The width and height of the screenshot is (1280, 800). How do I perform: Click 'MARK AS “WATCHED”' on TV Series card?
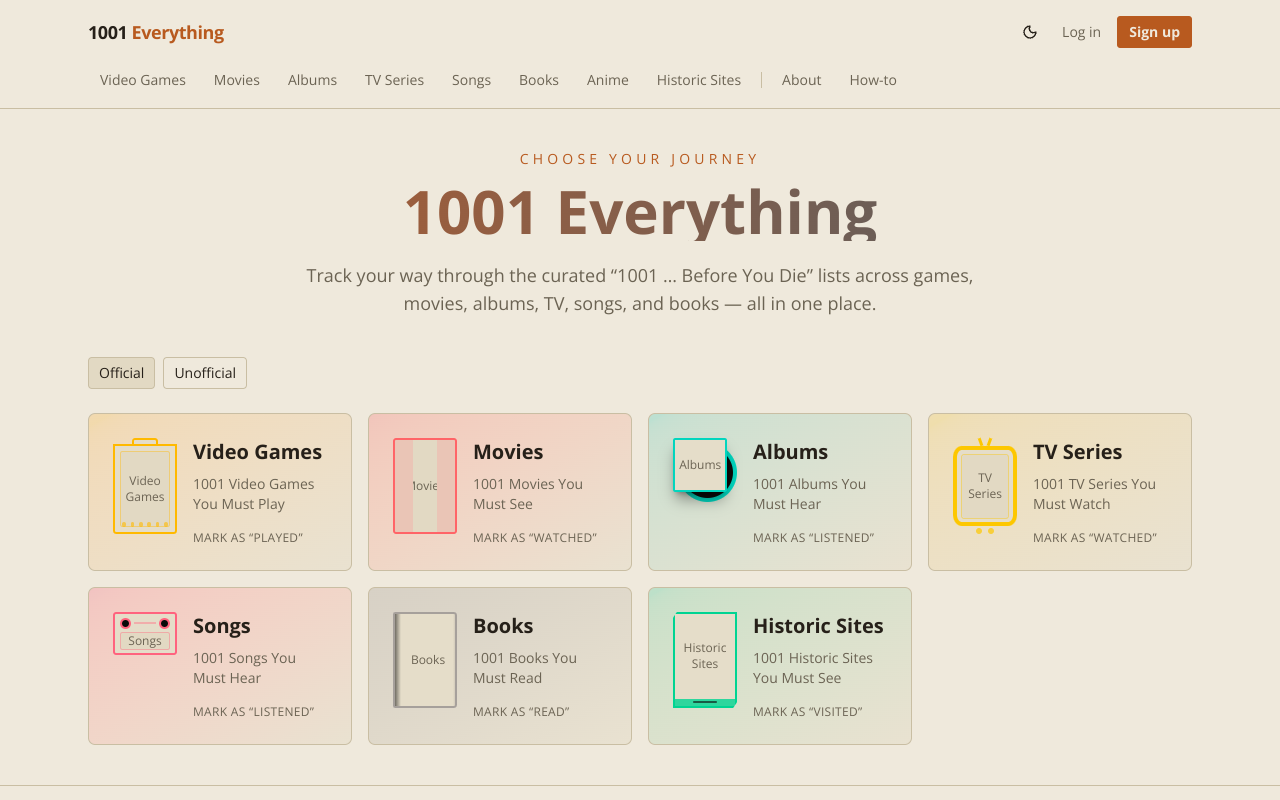[x=1095, y=538]
